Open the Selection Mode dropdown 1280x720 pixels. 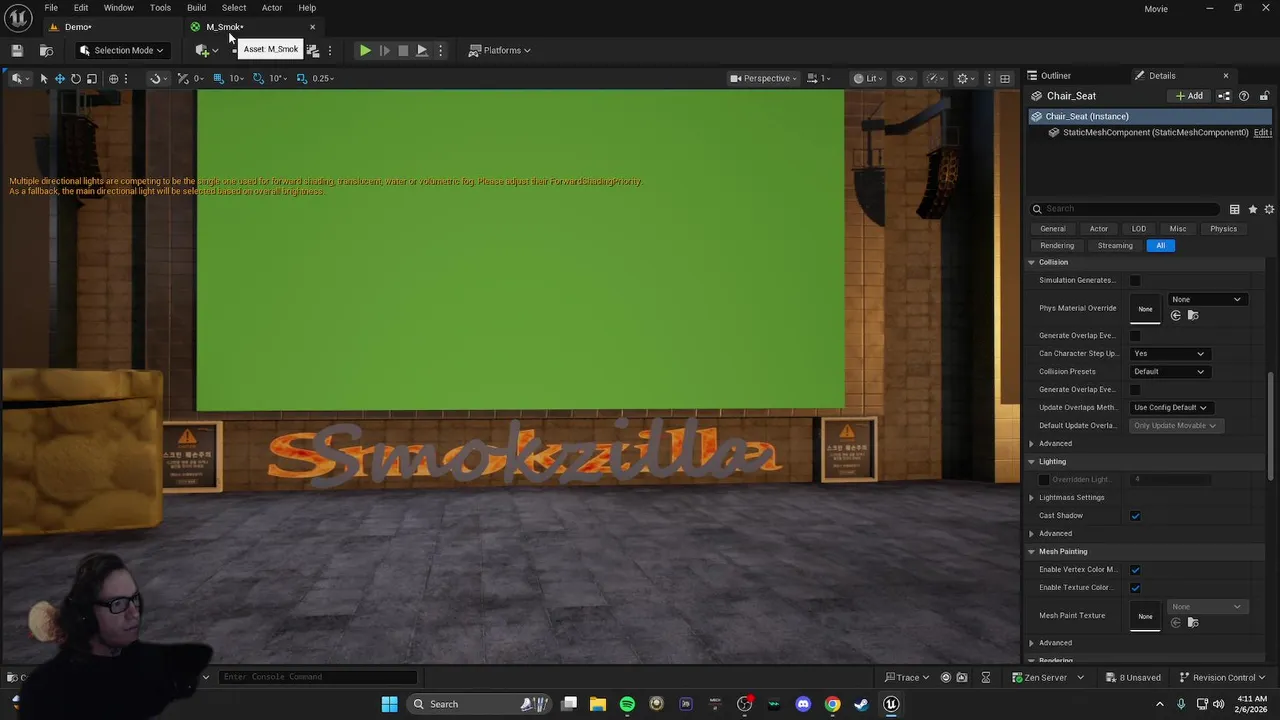[x=123, y=50]
